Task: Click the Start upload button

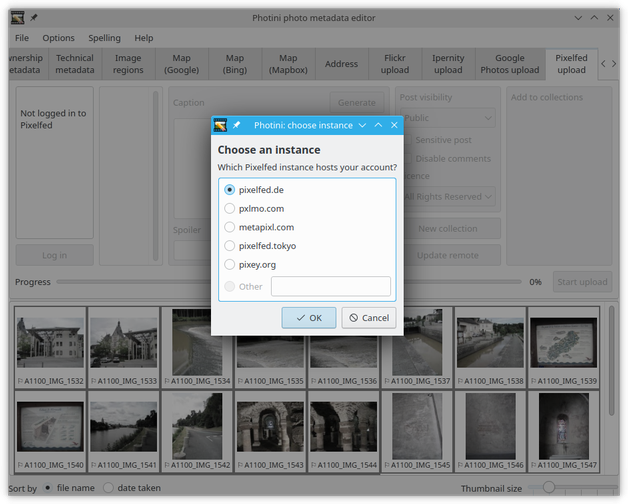Action: point(582,282)
